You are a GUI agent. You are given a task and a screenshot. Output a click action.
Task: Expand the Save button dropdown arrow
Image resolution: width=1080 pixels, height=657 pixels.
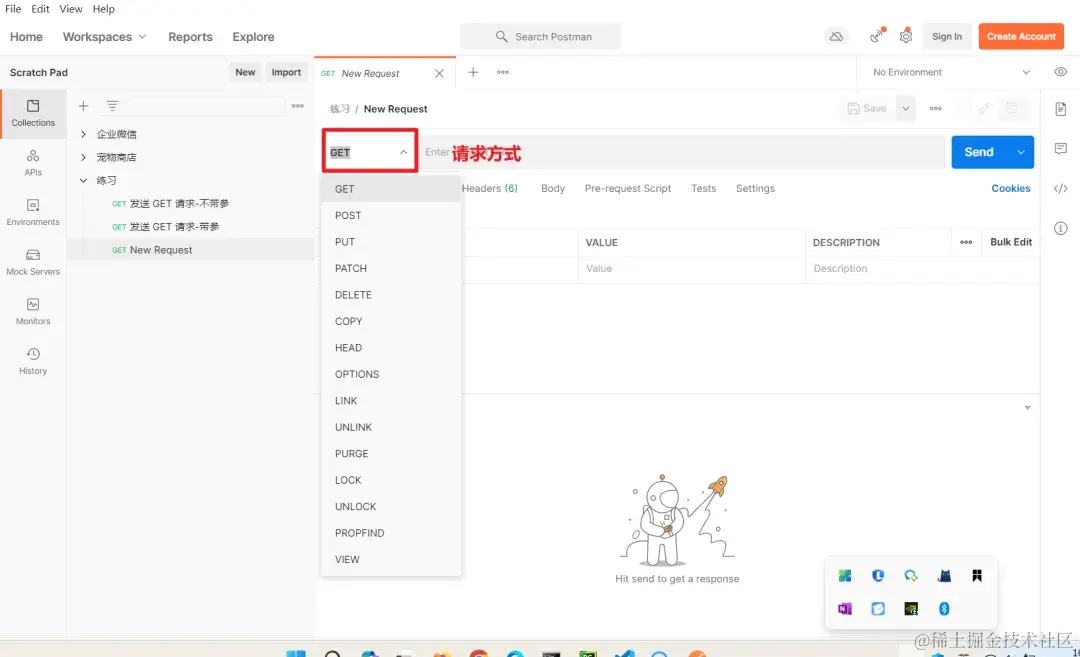tap(906, 109)
